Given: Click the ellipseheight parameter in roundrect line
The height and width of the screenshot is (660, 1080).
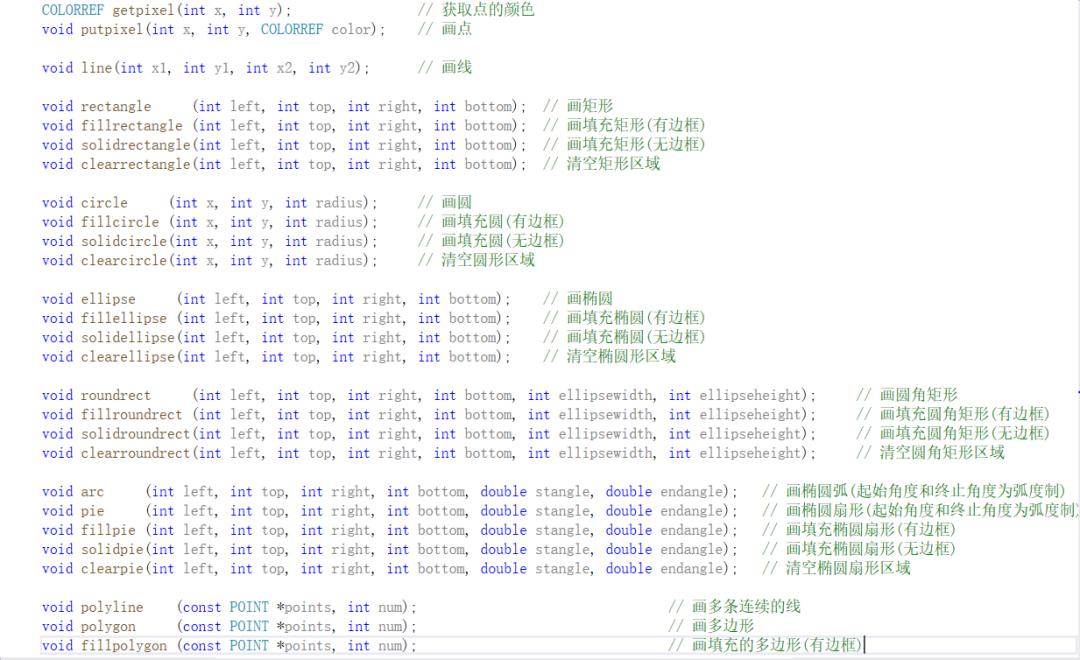Looking at the screenshot, I should [x=752, y=396].
